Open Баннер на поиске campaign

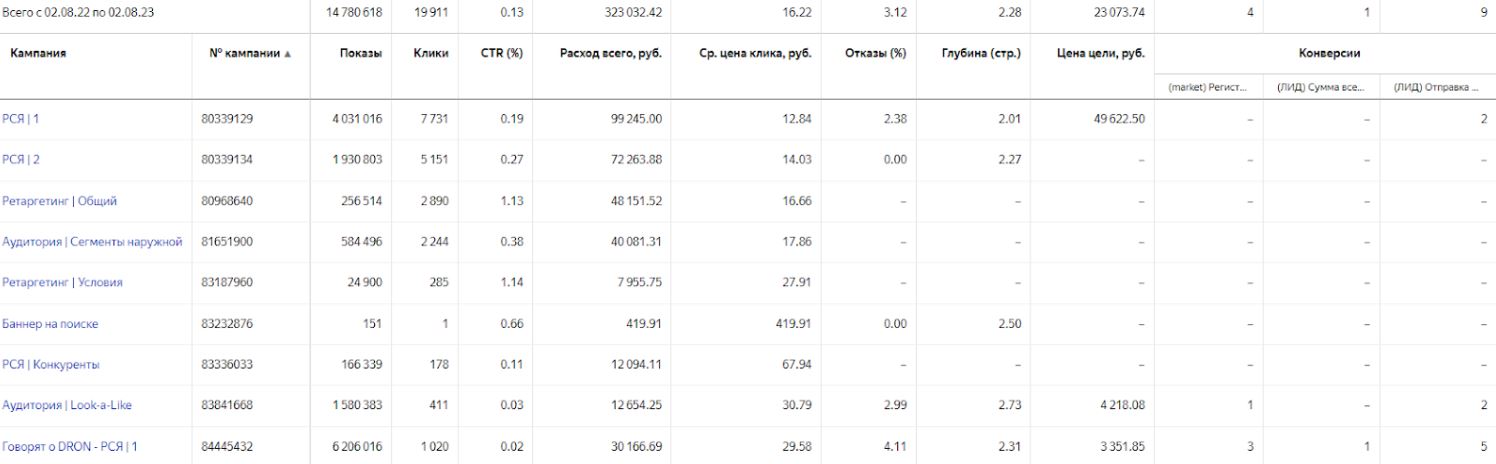coord(50,324)
